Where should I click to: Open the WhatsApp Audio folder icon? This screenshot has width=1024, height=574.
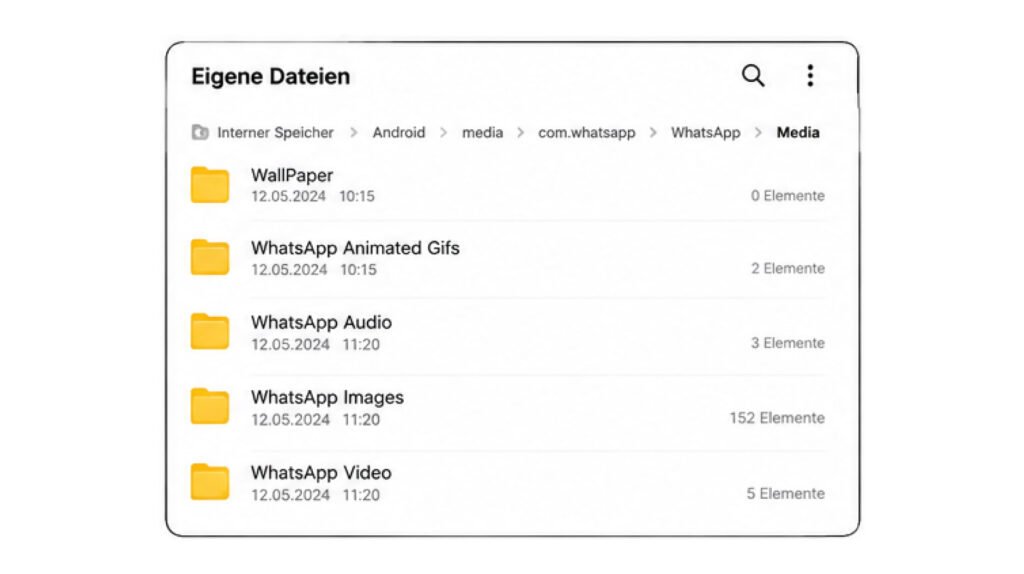(x=210, y=332)
